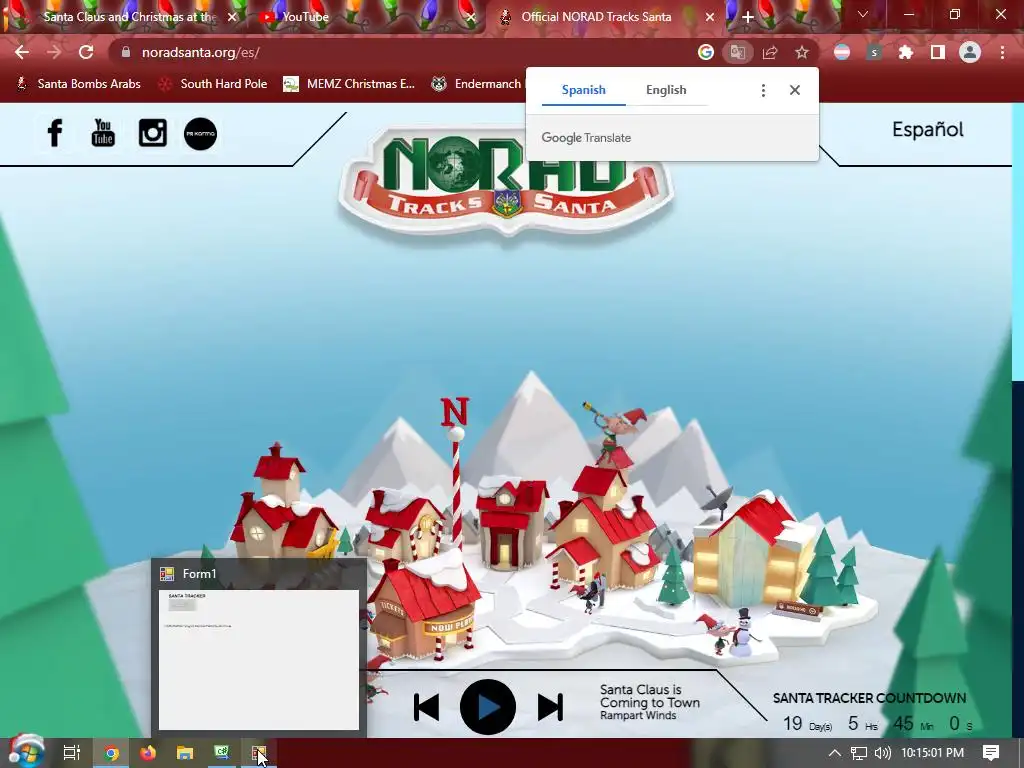Open NORAD's Instagram icon

pos(152,133)
